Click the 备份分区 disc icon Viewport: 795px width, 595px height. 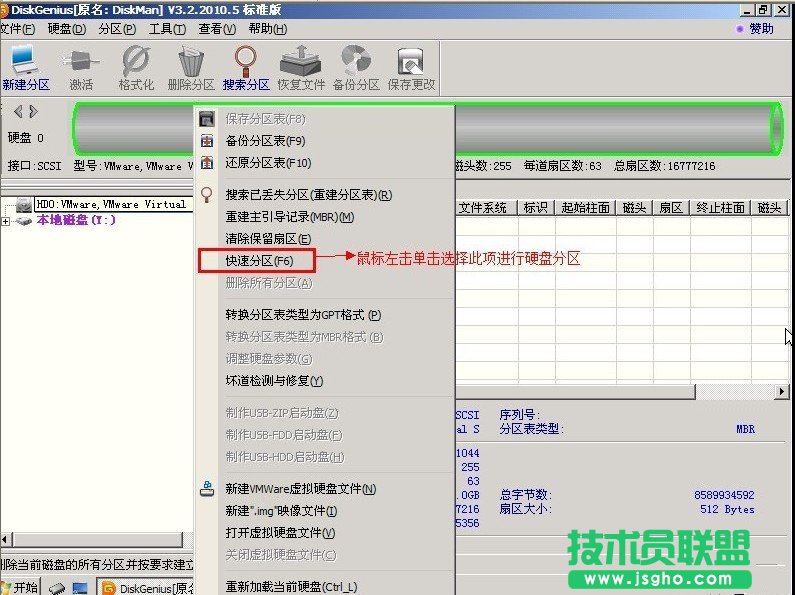356,60
